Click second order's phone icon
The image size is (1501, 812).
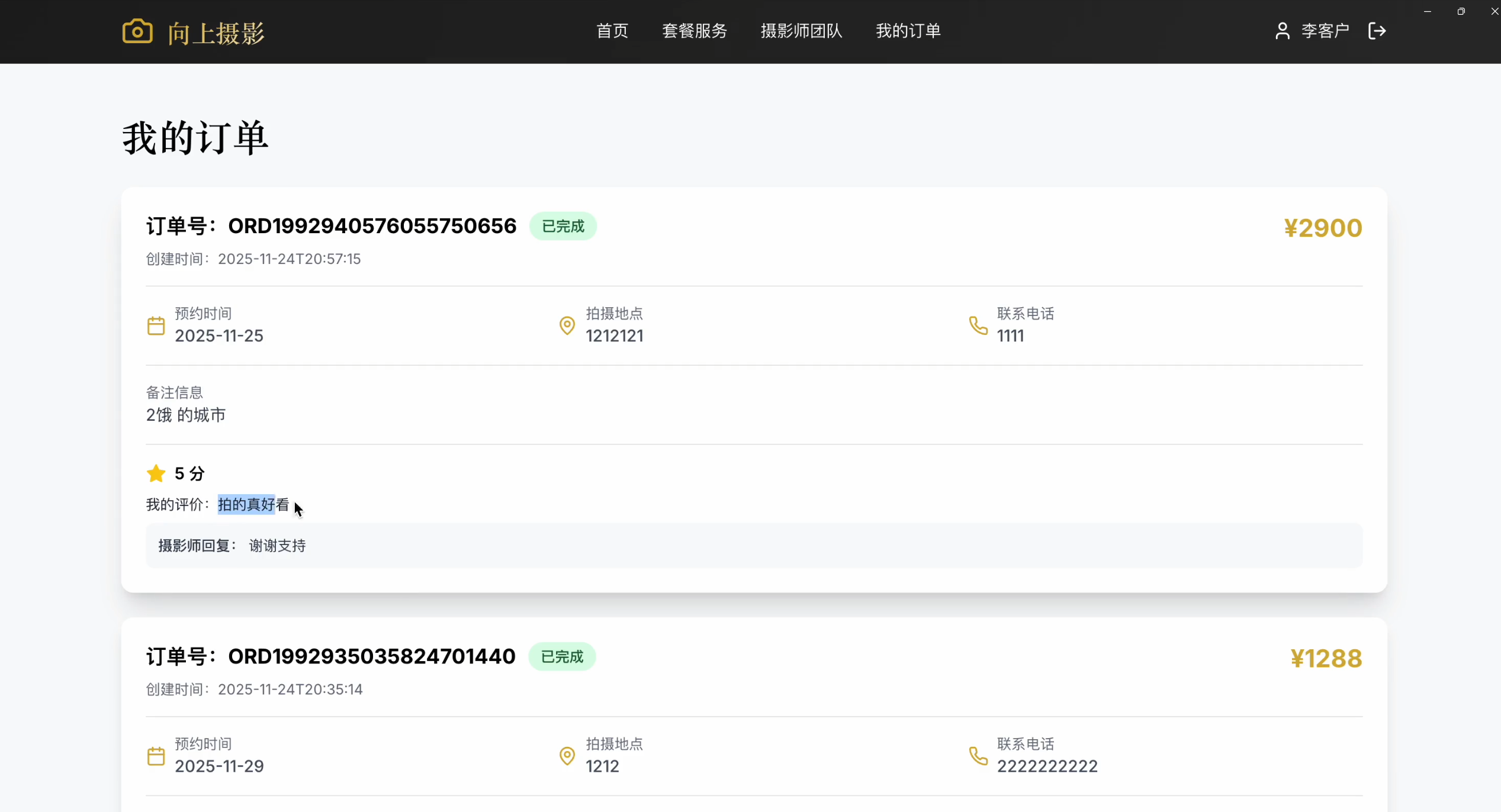click(978, 756)
